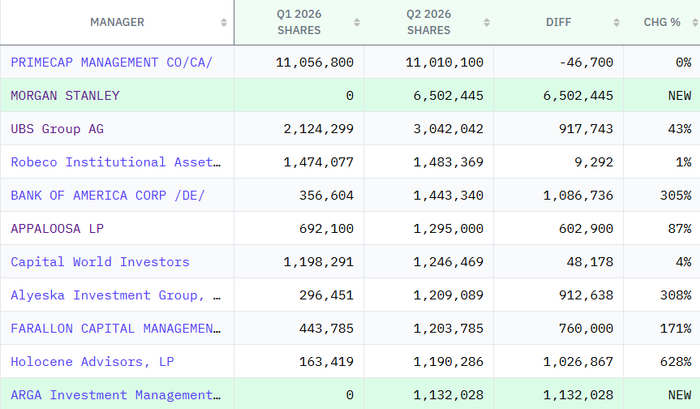Click CHG % column sort arrows
The width and height of the screenshot is (700, 409).
[695, 22]
